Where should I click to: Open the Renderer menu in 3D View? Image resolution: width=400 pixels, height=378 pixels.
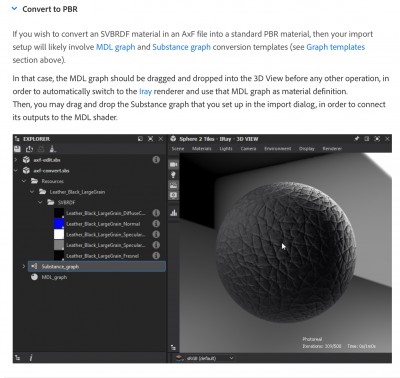pos(332,148)
